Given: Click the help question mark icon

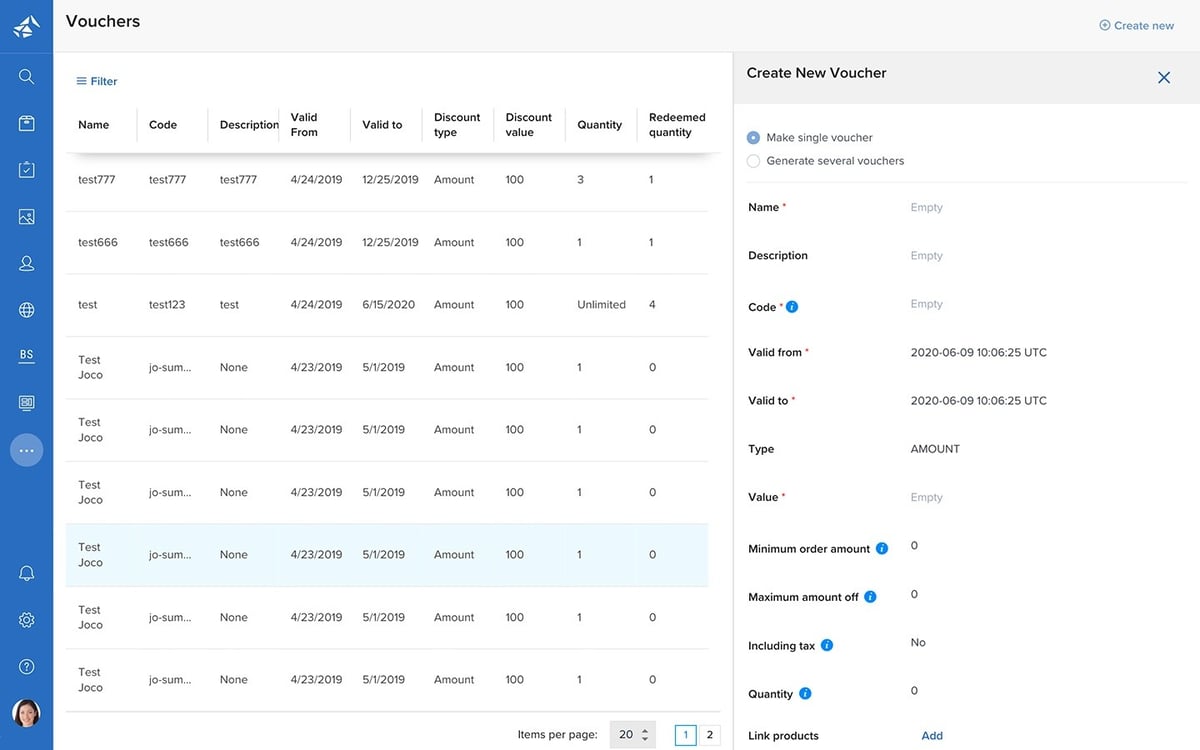Looking at the screenshot, I should coord(27,667).
